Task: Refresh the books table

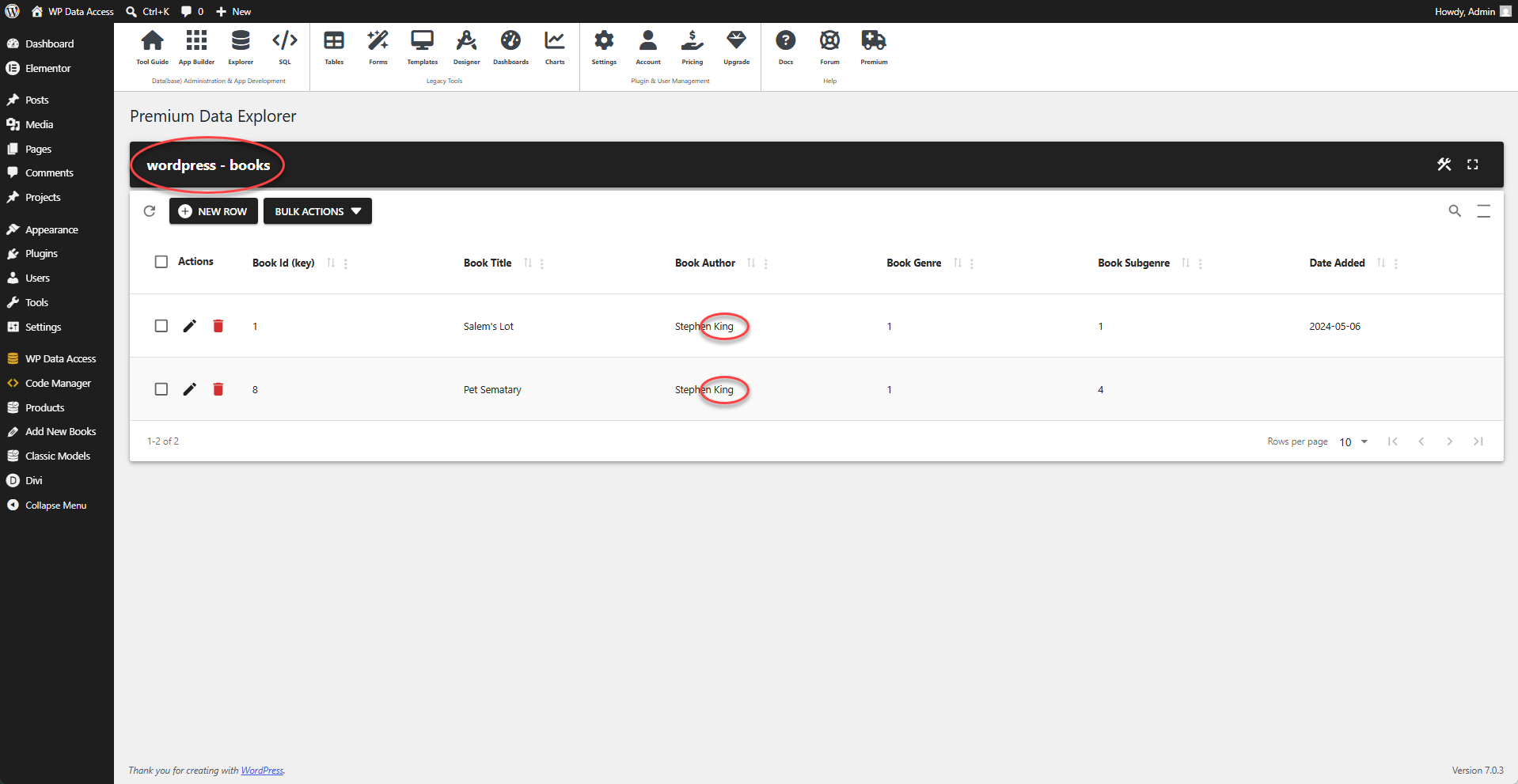Action: tap(150, 211)
